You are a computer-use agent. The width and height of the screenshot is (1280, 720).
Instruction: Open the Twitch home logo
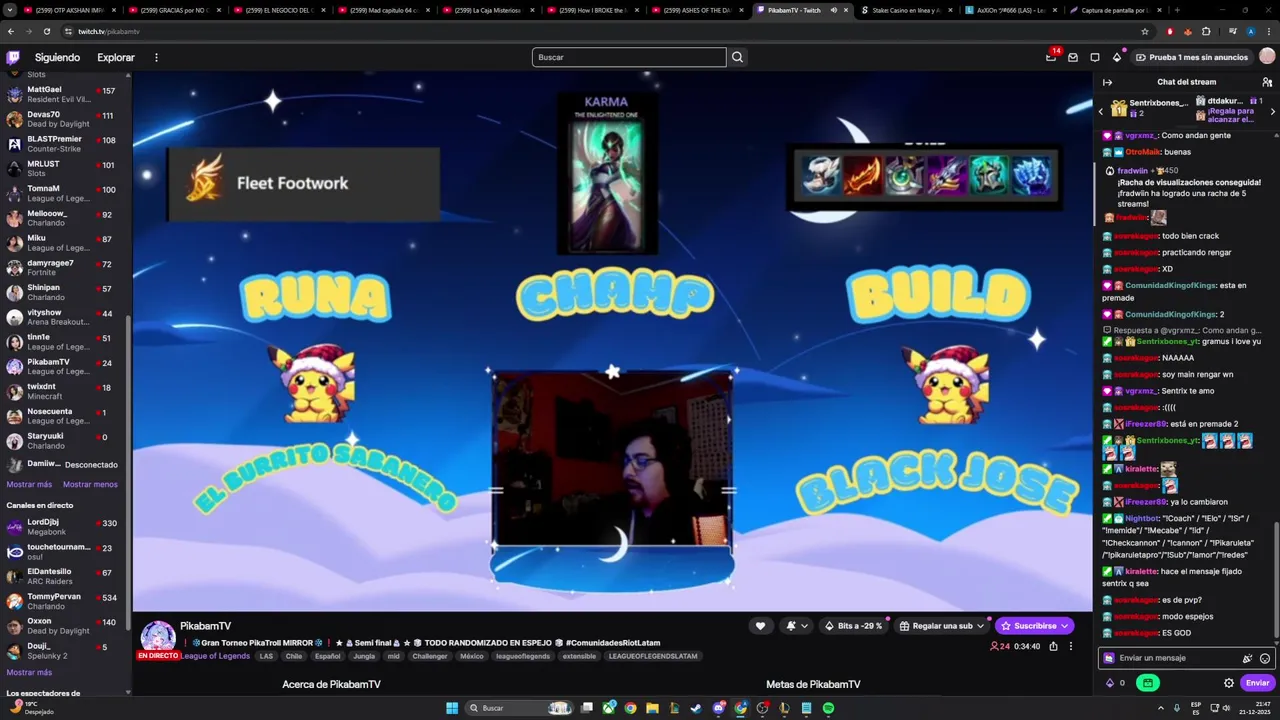click(12, 57)
